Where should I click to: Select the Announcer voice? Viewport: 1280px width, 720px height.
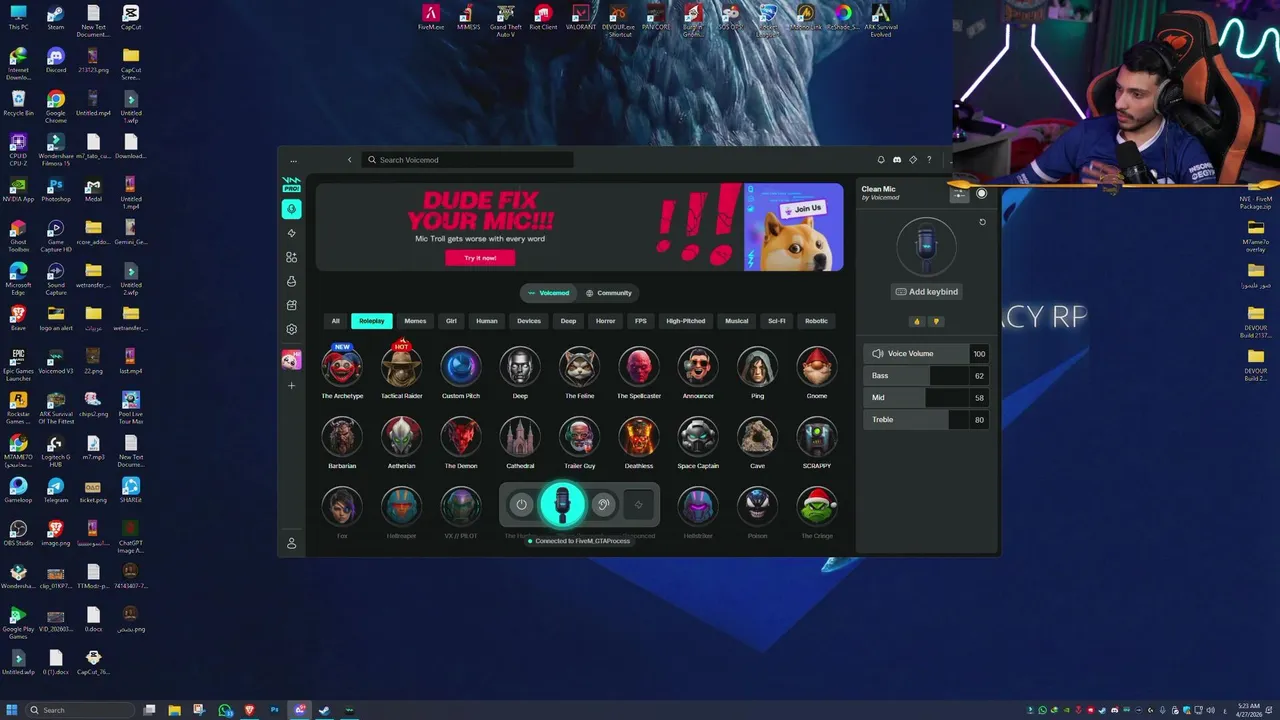point(698,372)
